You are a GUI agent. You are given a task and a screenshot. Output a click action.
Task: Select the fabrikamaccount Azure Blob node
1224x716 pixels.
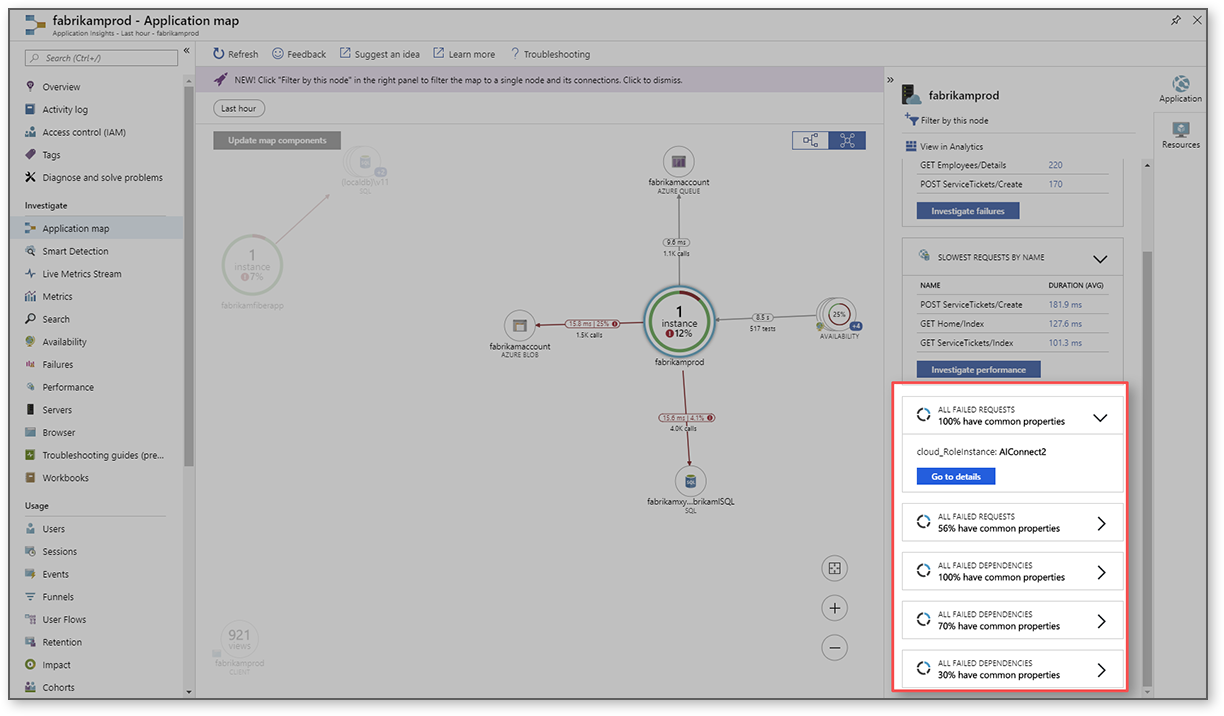(x=519, y=325)
